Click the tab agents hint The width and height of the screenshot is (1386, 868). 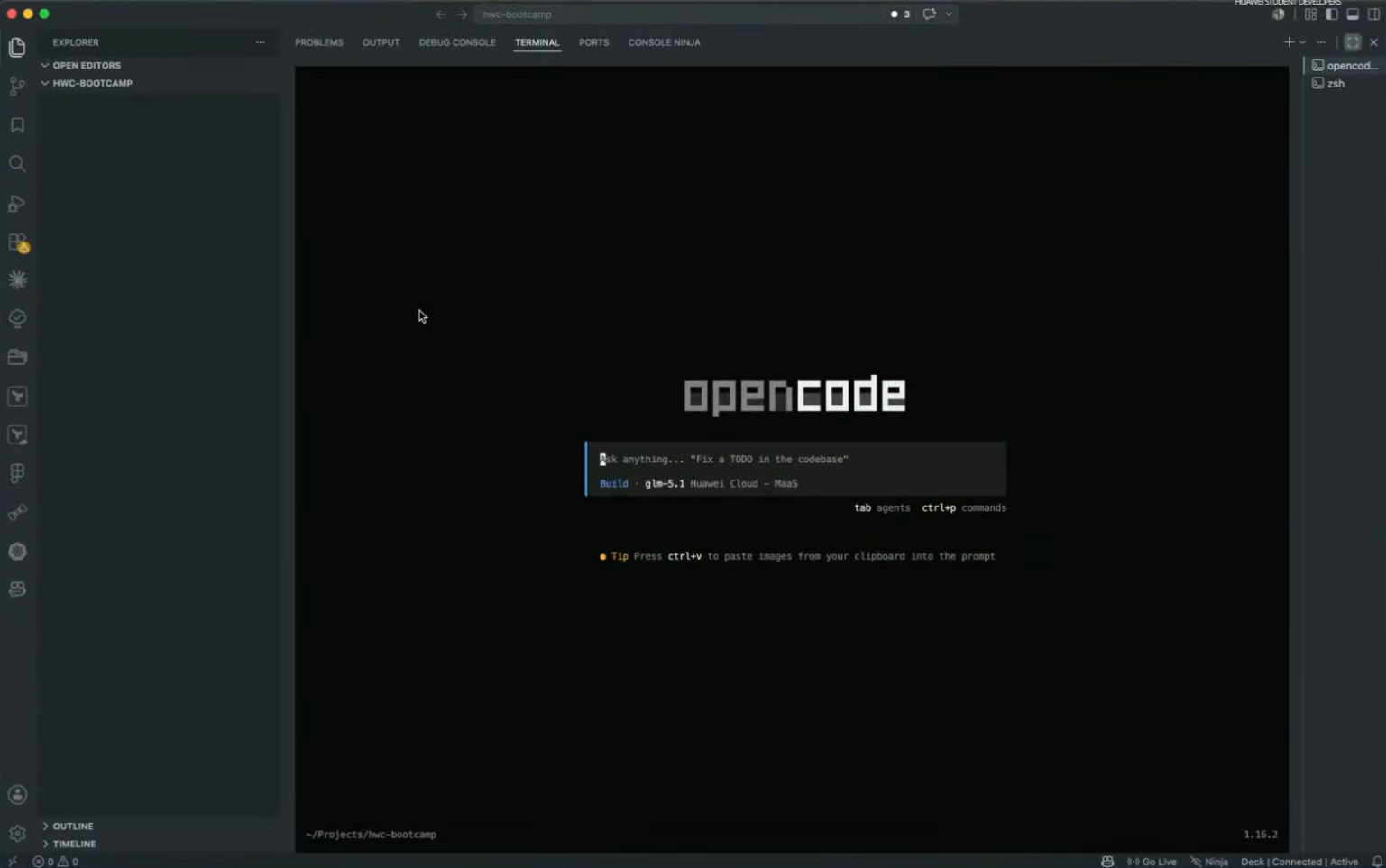[882, 507]
